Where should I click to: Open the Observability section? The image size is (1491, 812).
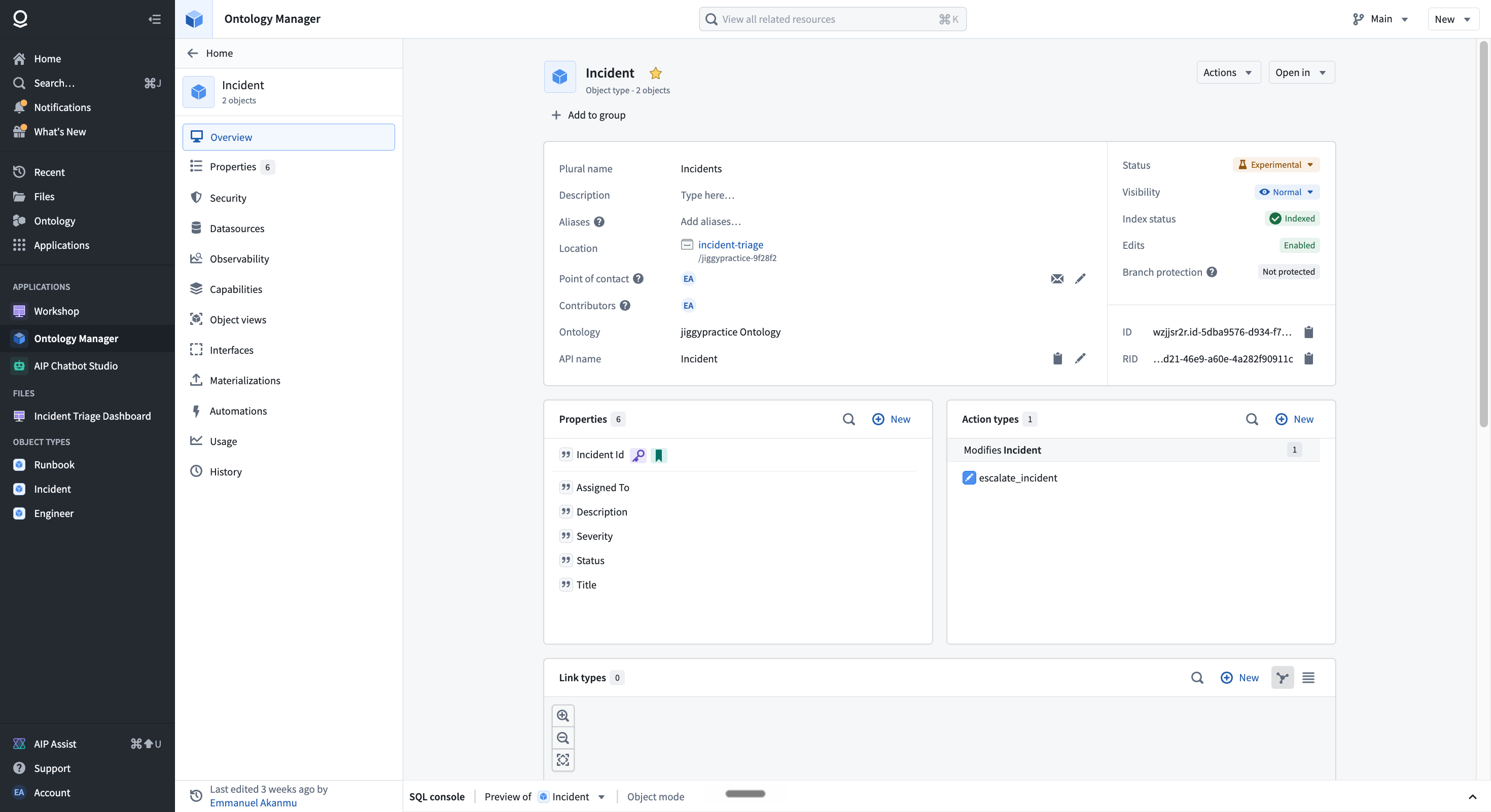[288, 259]
